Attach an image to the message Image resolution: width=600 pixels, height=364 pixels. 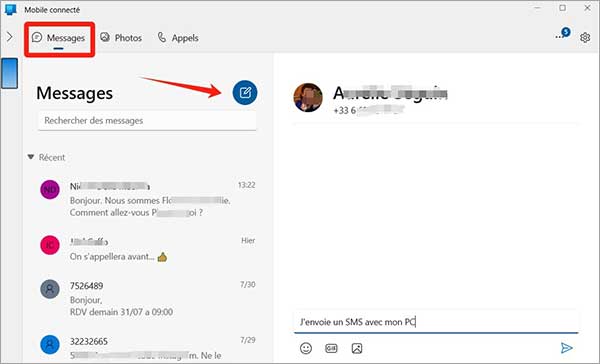pyautogui.click(x=357, y=348)
